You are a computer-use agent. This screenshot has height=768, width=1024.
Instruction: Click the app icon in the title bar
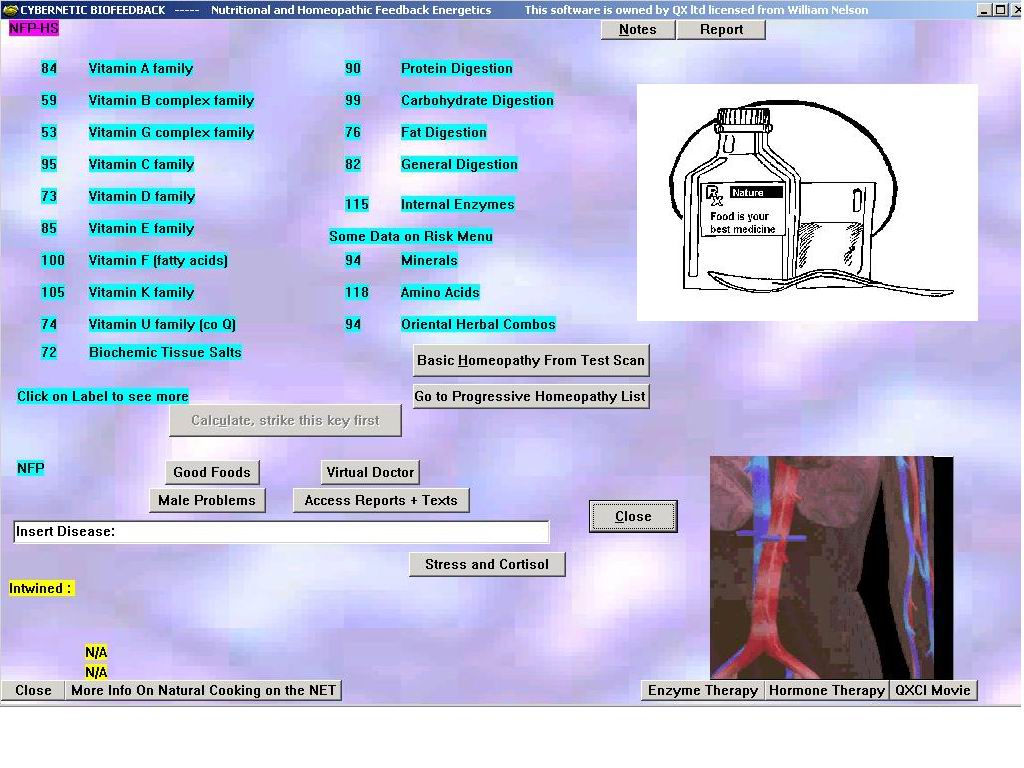pyautogui.click(x=10, y=10)
